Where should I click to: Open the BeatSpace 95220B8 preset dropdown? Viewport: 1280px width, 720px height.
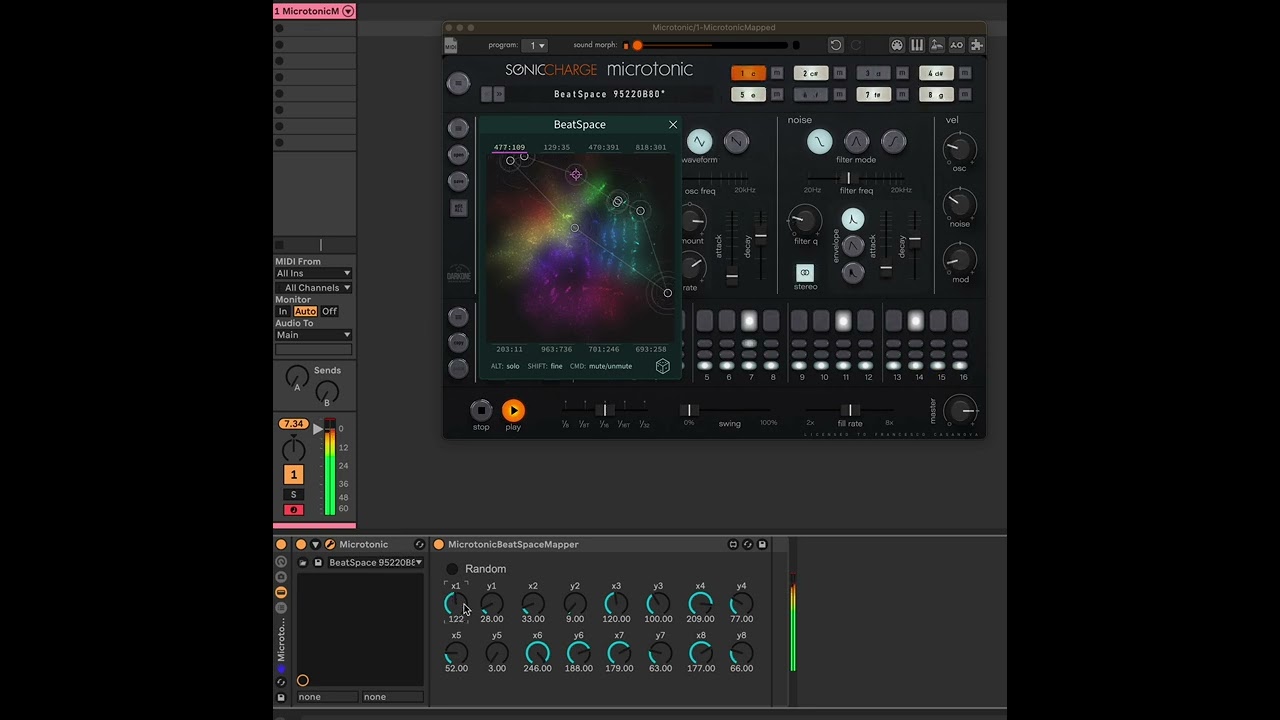(x=375, y=562)
